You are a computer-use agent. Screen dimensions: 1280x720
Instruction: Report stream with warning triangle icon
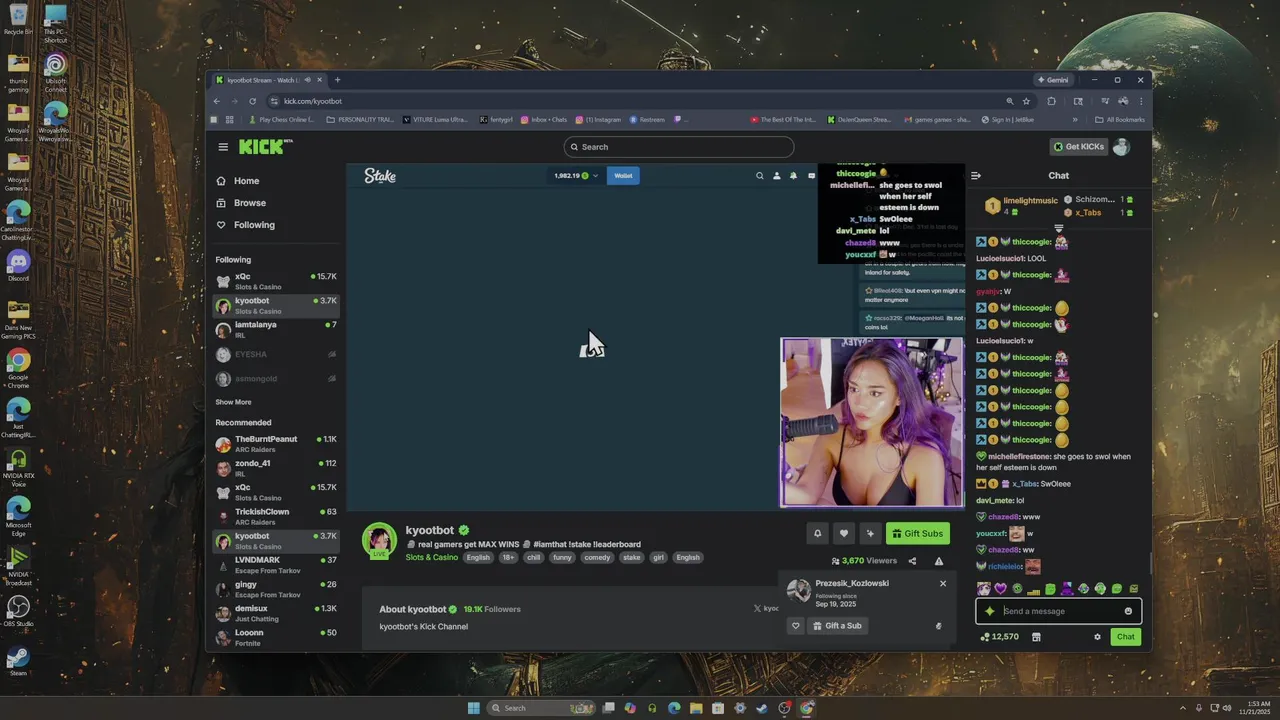(938, 561)
